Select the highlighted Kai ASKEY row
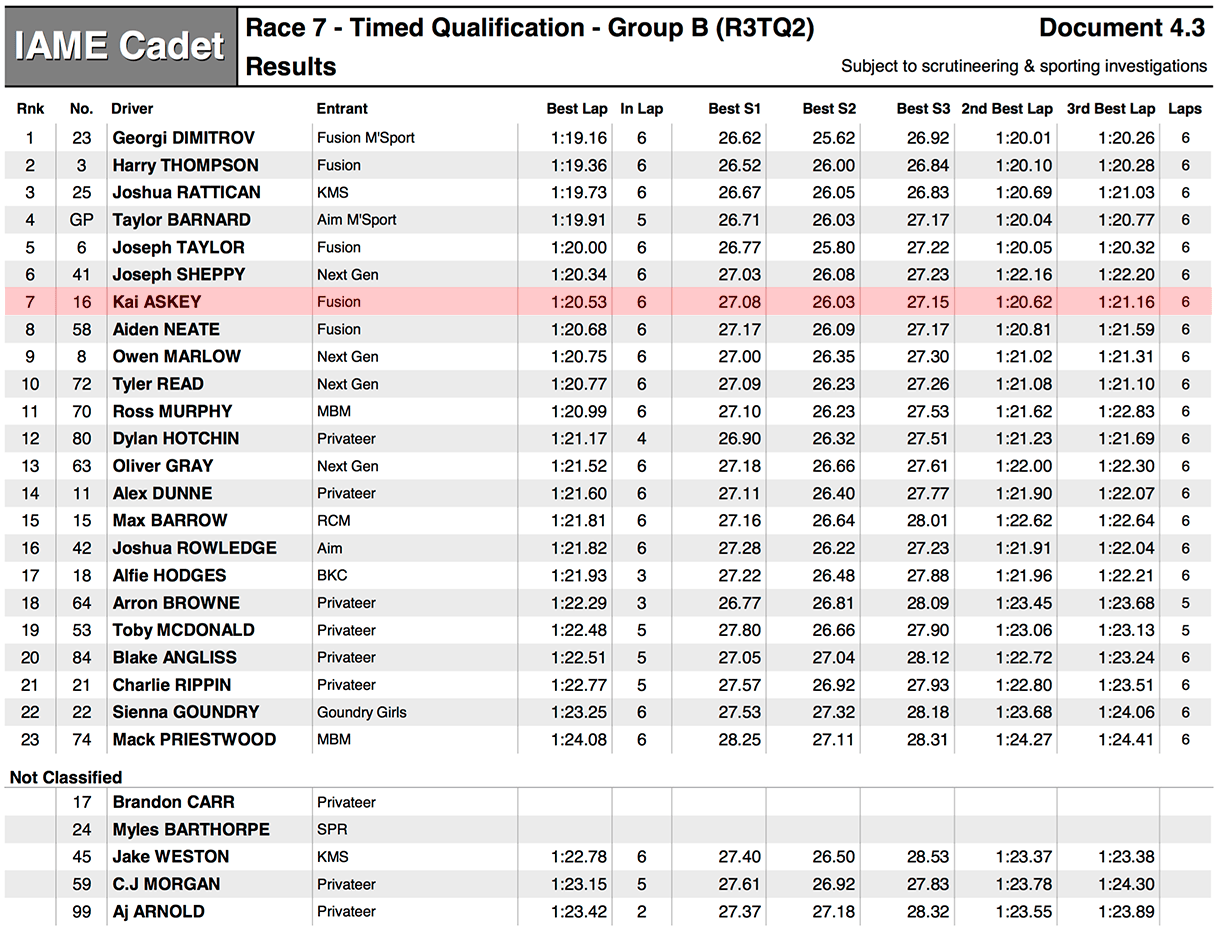 [609, 302]
